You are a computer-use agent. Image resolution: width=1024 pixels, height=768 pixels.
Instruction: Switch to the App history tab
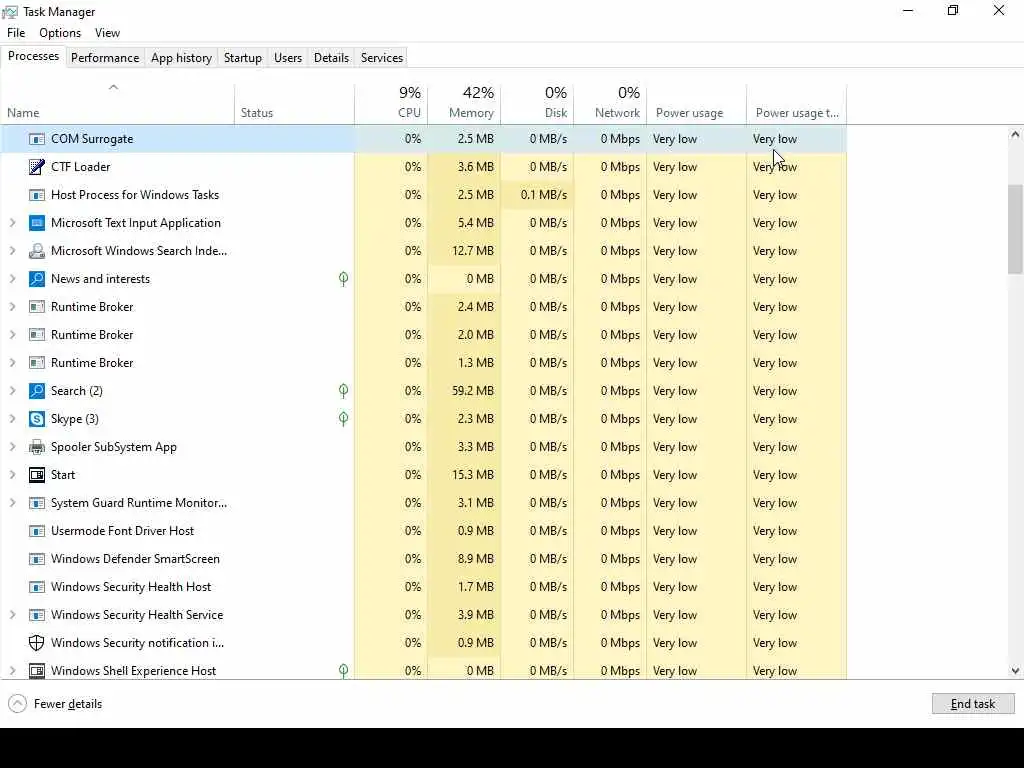pos(182,57)
